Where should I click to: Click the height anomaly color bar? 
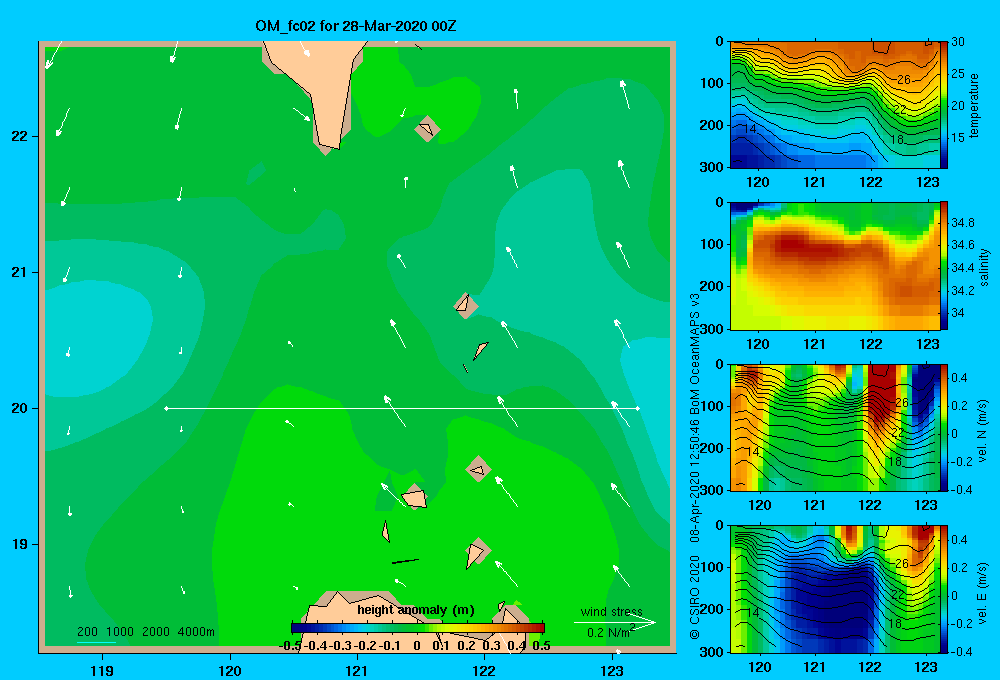[x=418, y=628]
